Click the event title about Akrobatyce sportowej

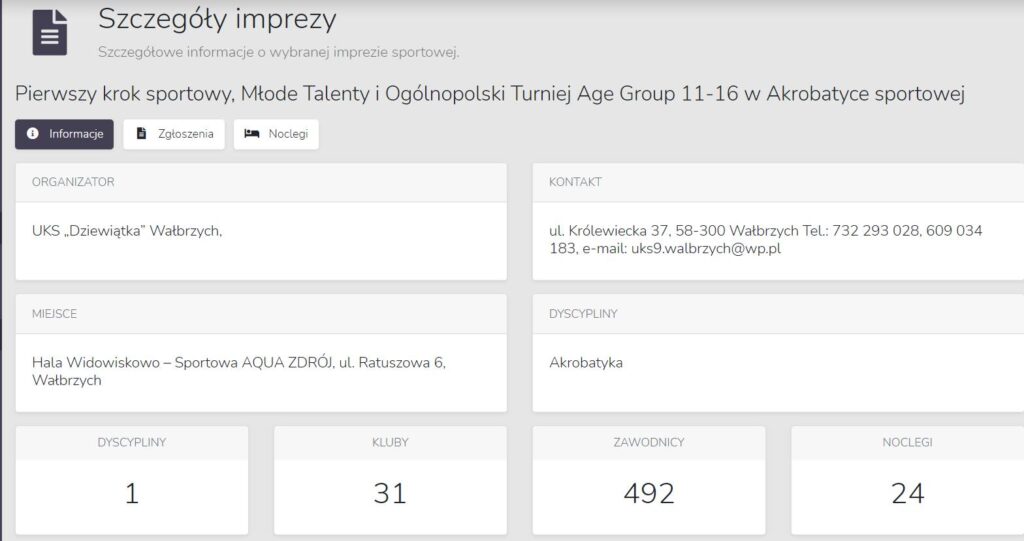tap(489, 93)
